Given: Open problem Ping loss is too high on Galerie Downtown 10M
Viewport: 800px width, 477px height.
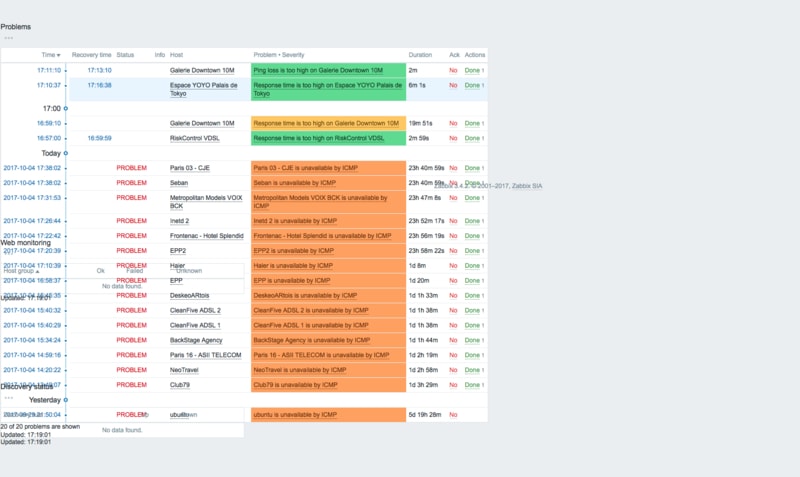Looking at the screenshot, I should pos(318,70).
